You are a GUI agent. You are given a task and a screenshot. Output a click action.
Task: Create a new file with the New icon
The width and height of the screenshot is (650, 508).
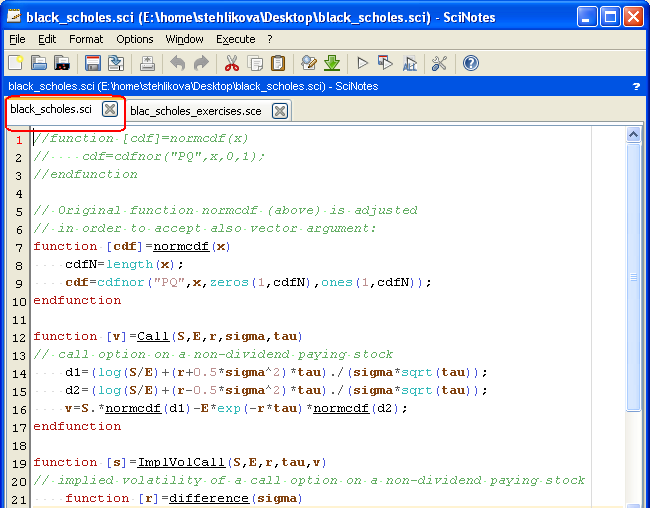(16, 63)
